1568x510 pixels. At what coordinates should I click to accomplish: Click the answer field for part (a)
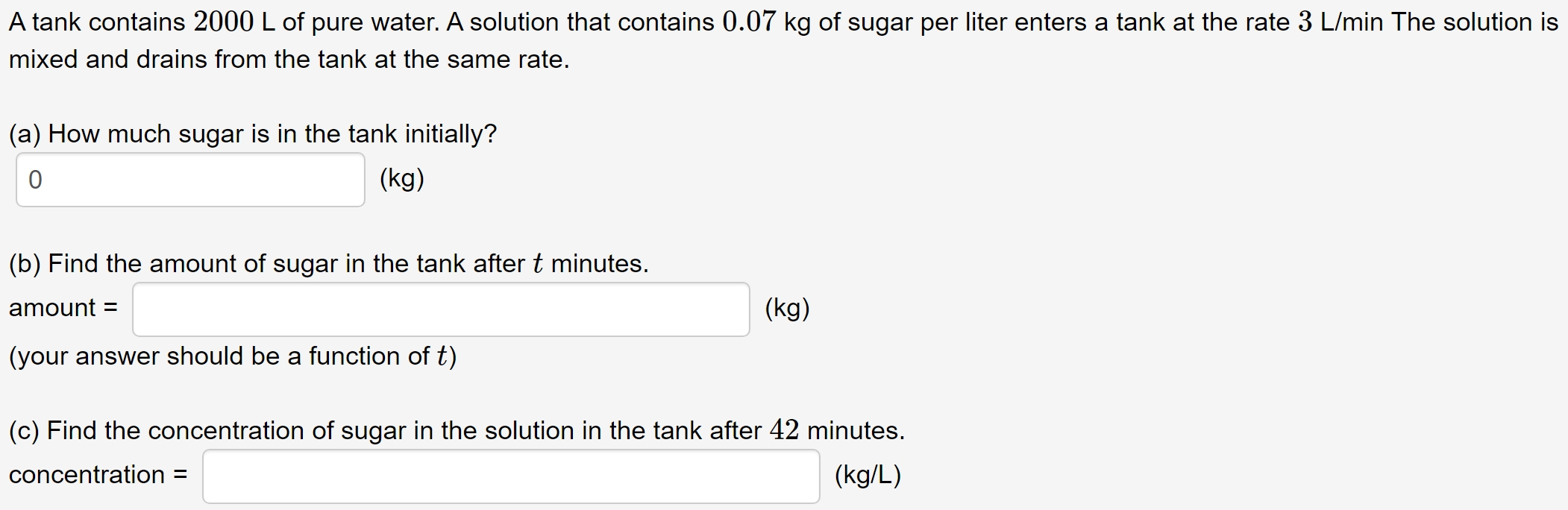point(190,179)
